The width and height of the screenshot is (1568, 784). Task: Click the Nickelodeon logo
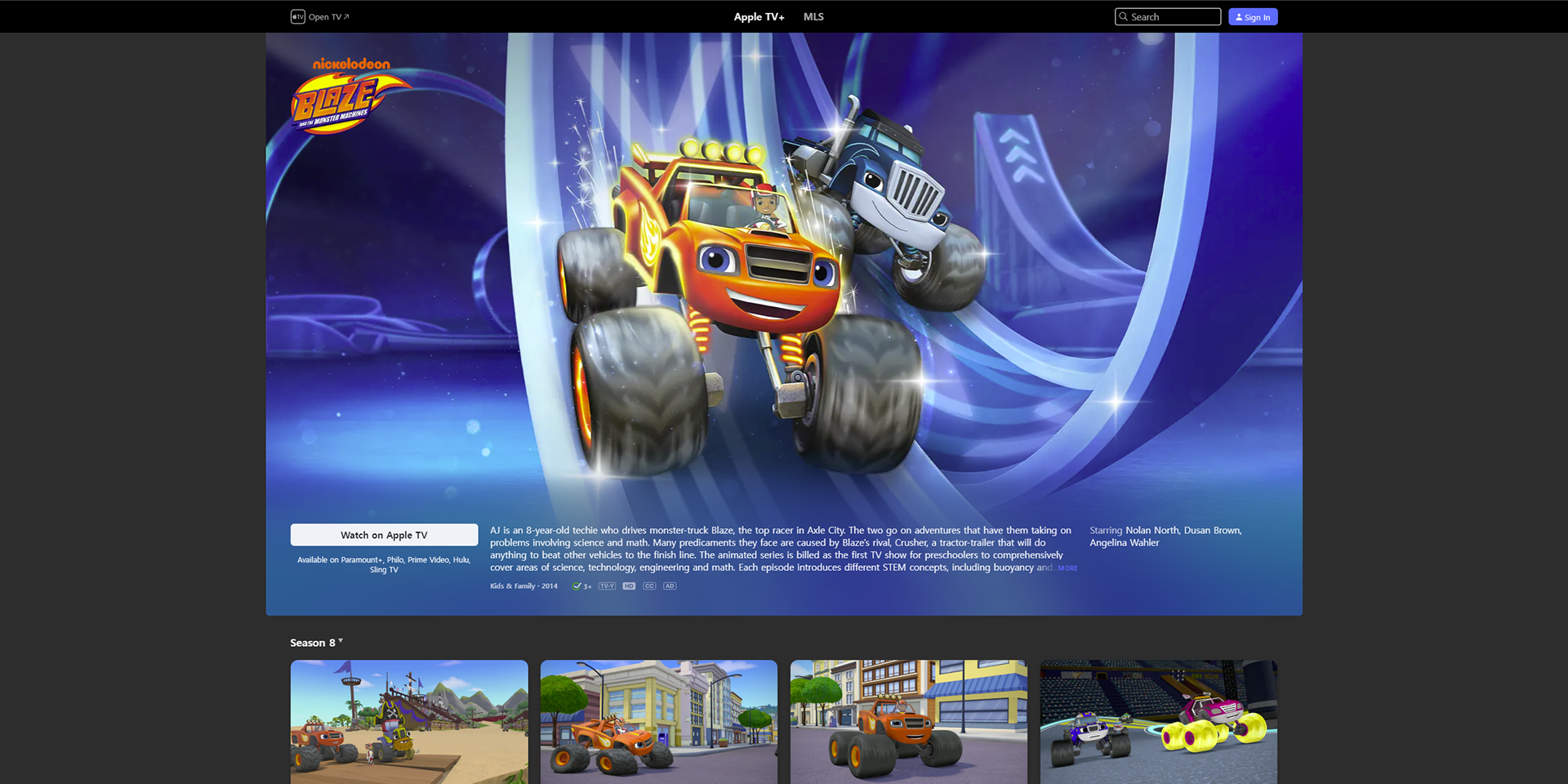point(351,64)
